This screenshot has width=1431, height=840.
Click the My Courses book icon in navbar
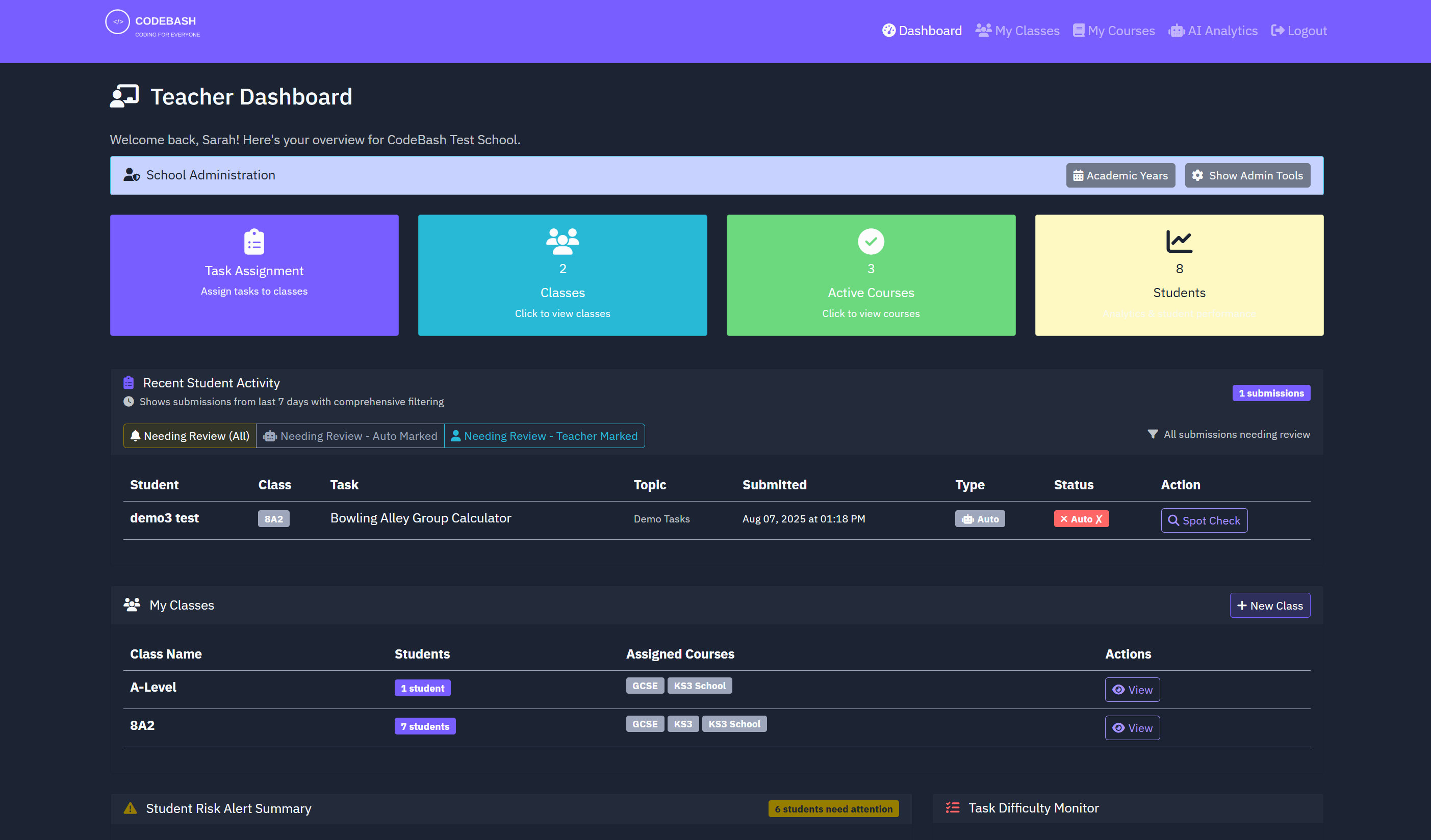pyautogui.click(x=1079, y=31)
